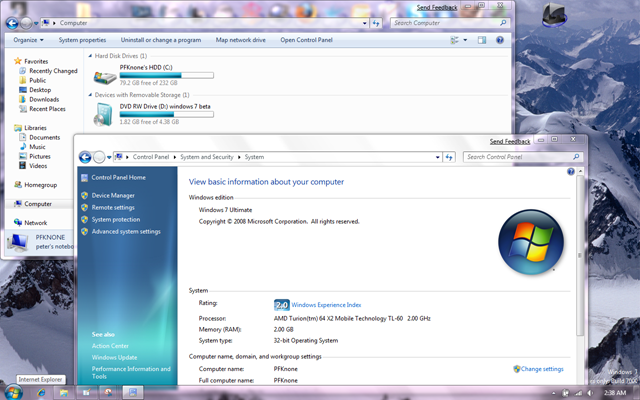The width and height of the screenshot is (640, 400).
Task: Open Windows Explorer from the taskbar
Action: tap(64, 393)
